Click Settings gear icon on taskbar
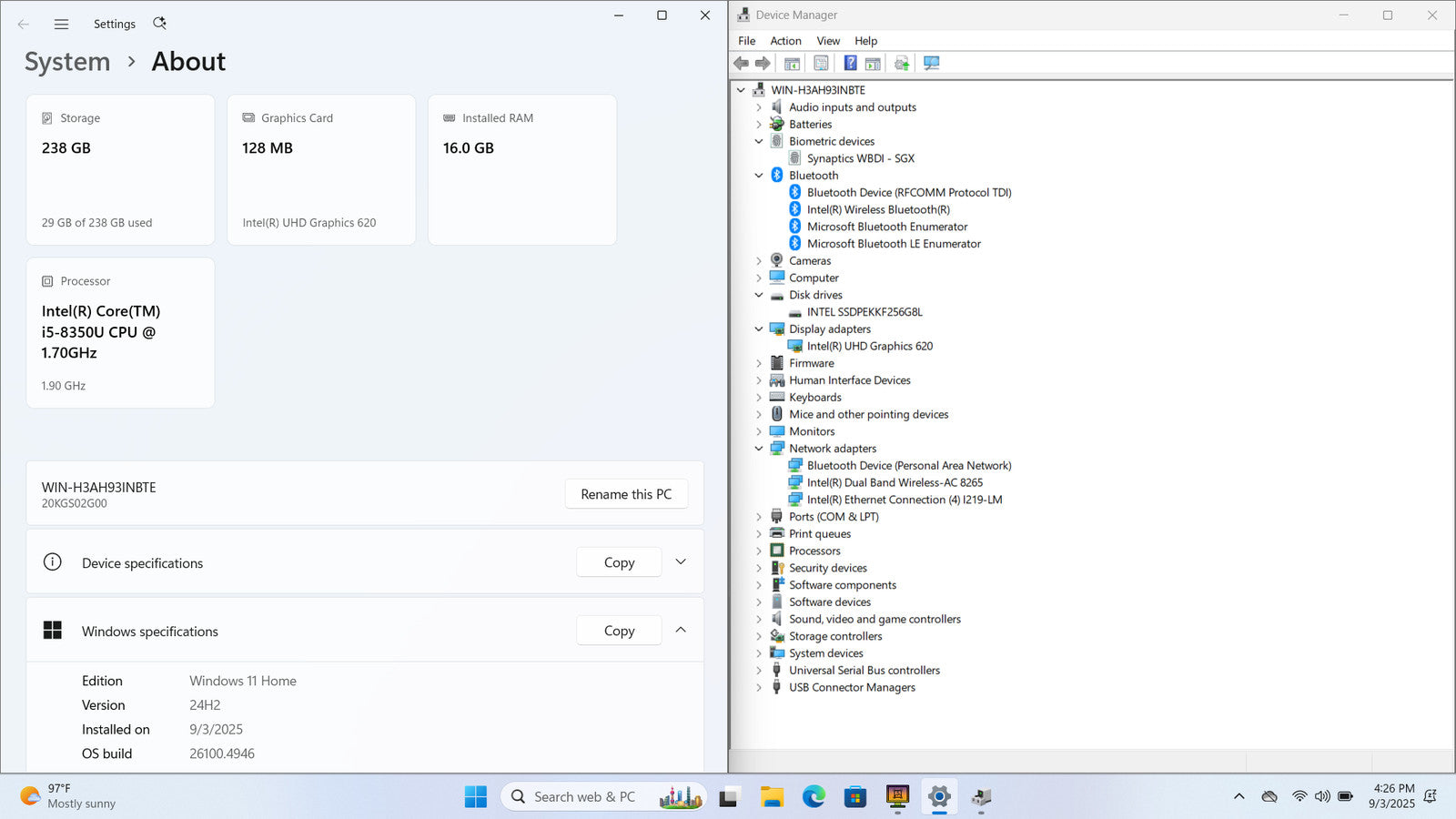 939,797
